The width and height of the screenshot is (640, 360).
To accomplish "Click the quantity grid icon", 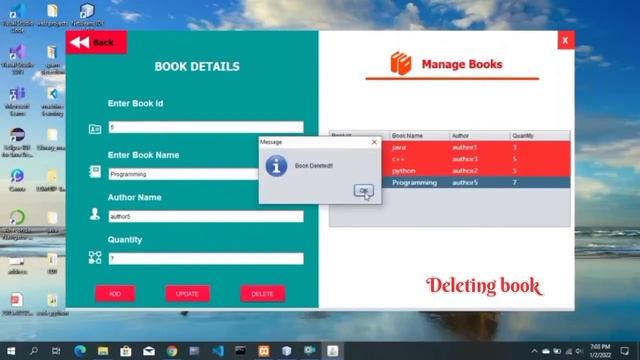I will click(95, 257).
